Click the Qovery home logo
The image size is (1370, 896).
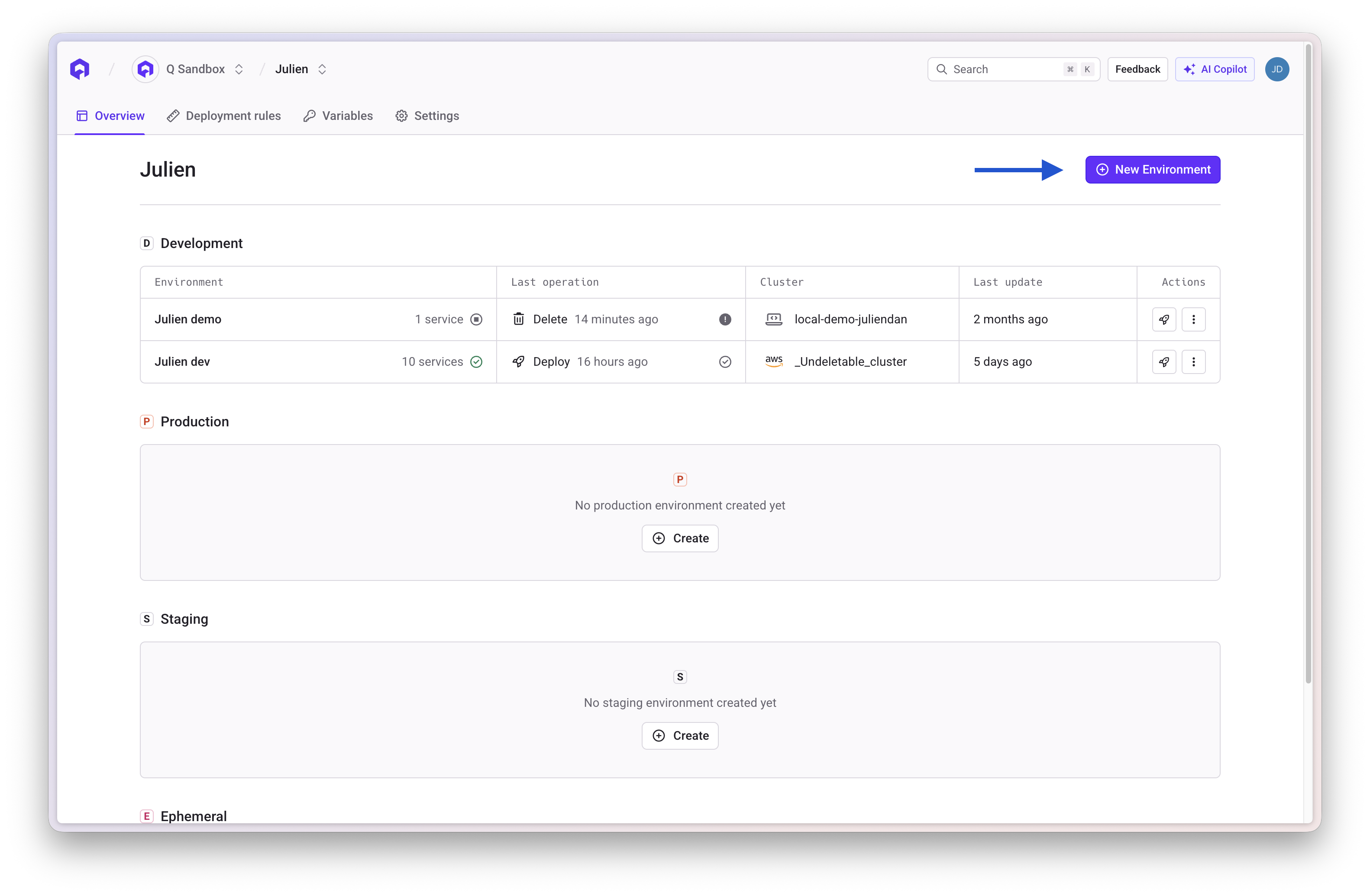pyautogui.click(x=80, y=69)
